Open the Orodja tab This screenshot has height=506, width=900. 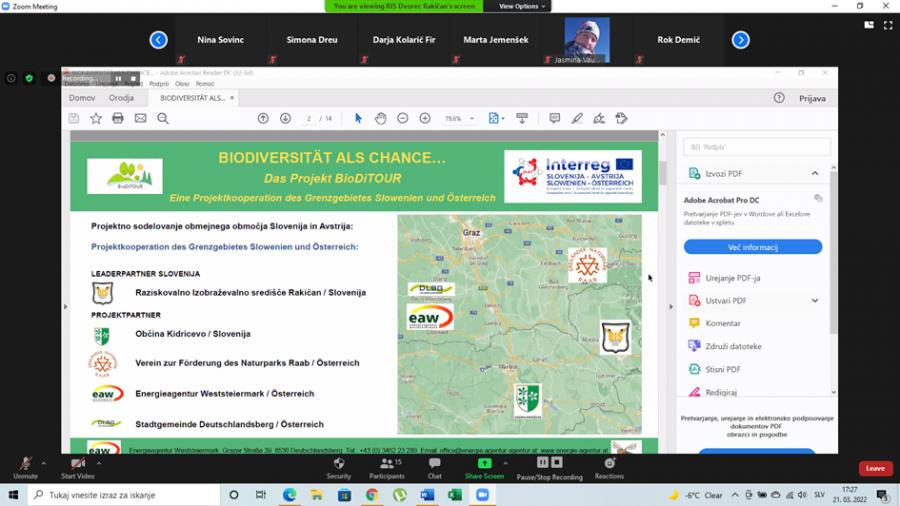[121, 98]
